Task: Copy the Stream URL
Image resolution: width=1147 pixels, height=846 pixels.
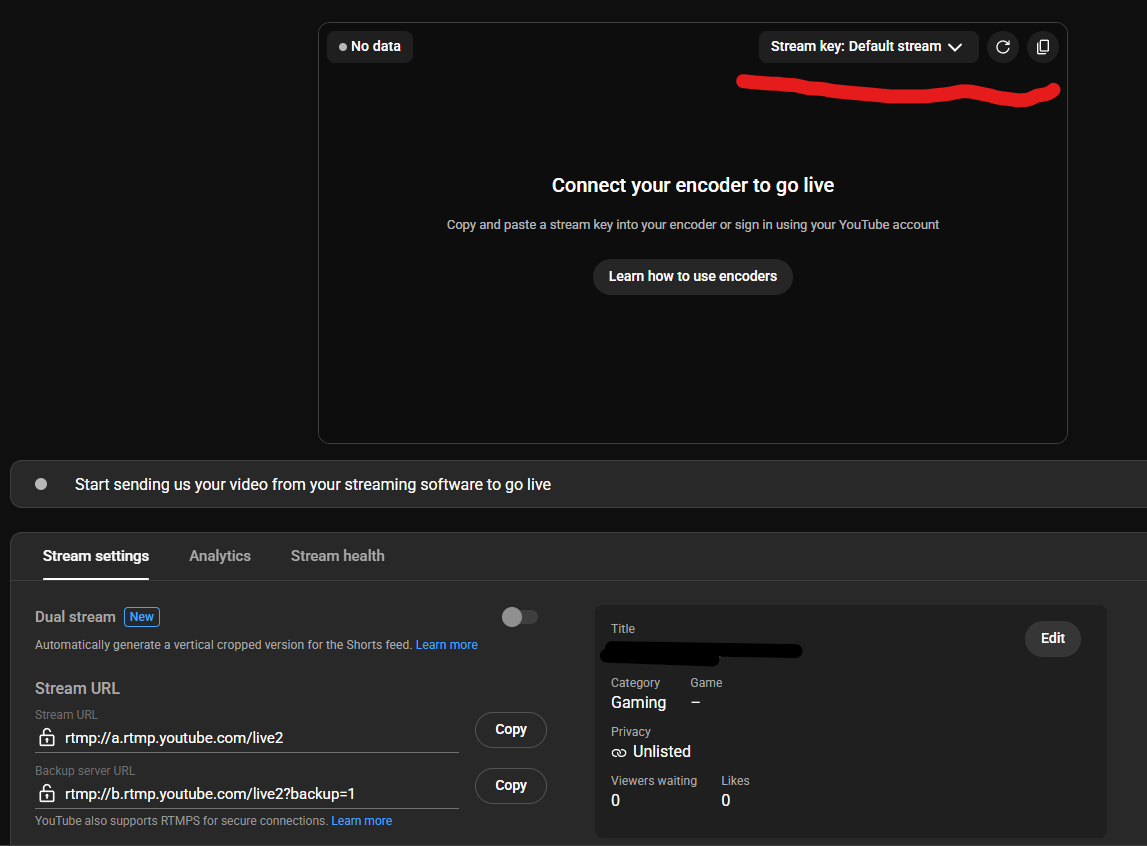Action: coord(510,729)
